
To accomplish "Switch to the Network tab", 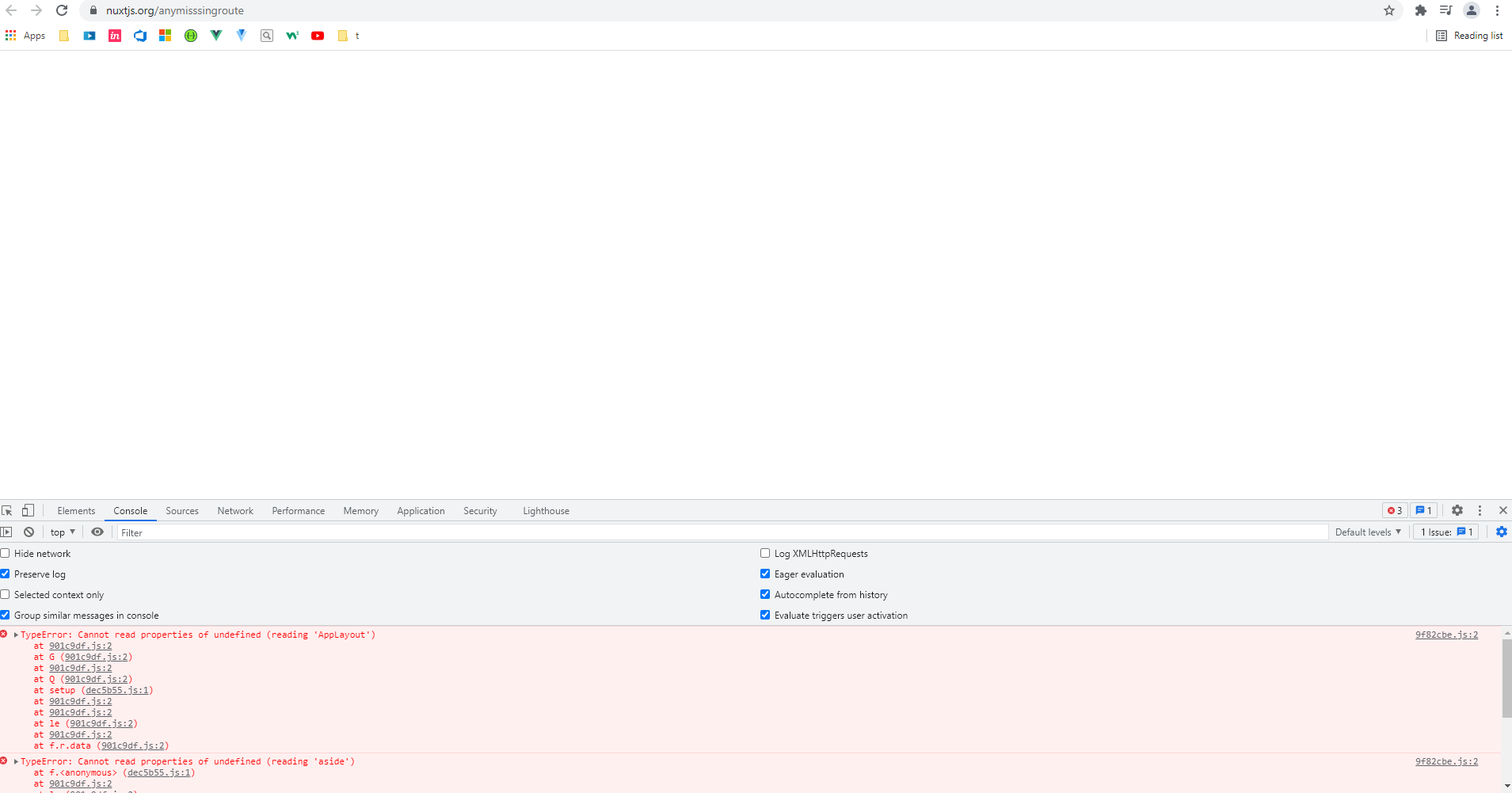I will point(235,511).
